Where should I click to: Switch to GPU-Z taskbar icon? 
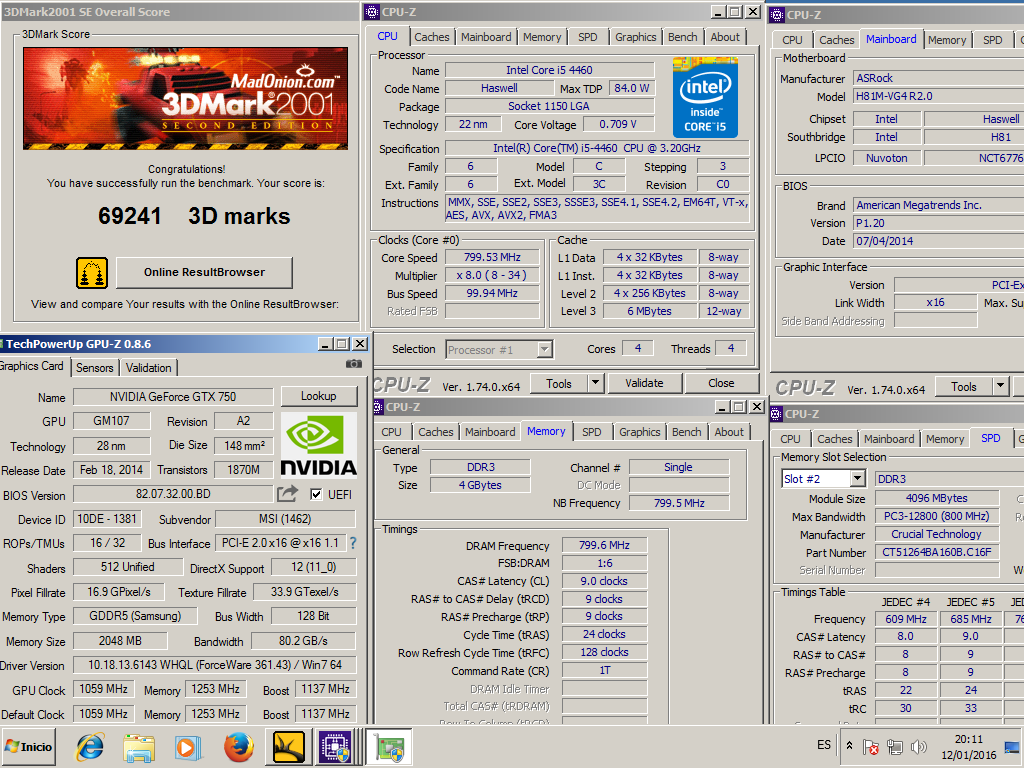390,747
